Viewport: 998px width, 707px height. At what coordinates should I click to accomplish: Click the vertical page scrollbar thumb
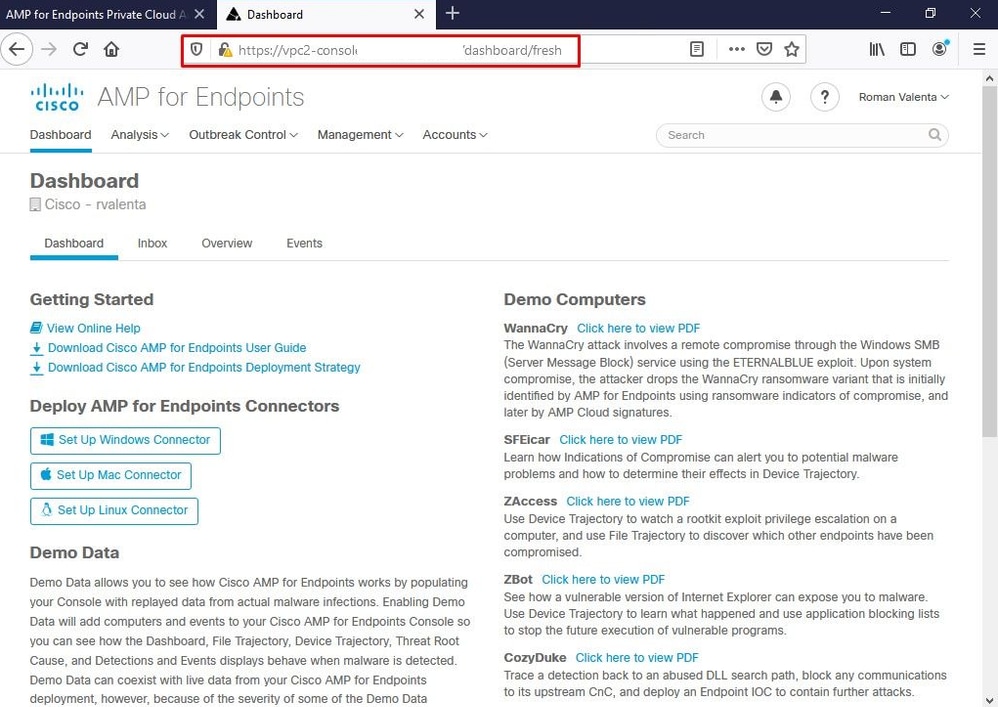(989, 261)
